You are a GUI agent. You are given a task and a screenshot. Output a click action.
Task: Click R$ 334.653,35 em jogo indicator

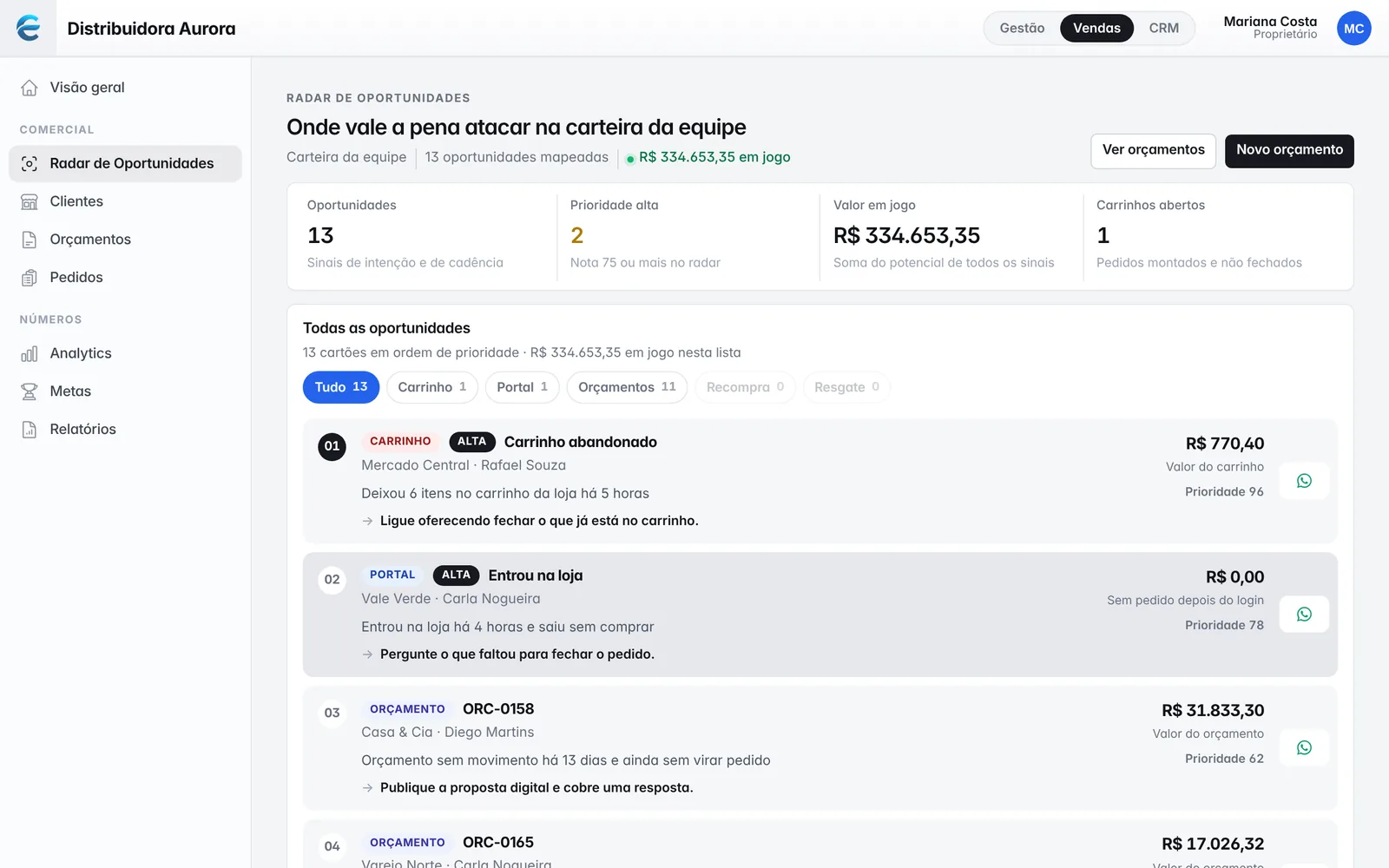click(708, 157)
